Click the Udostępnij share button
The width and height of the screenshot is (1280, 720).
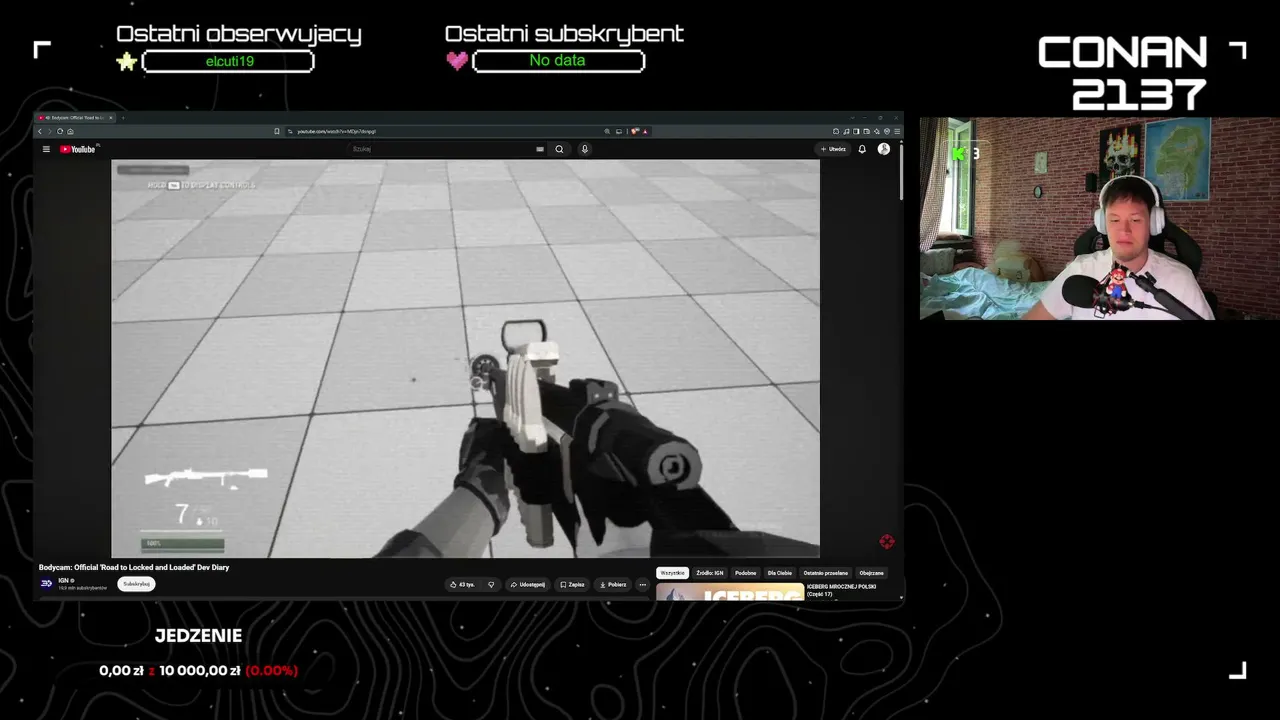point(527,584)
